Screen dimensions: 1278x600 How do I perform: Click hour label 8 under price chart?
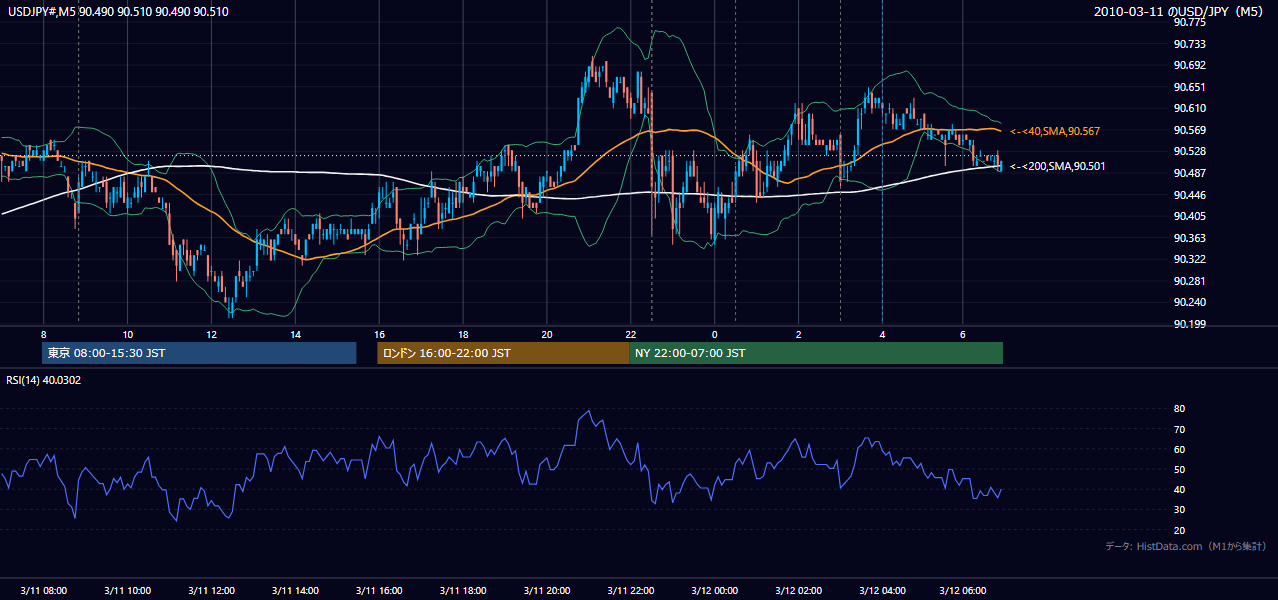[x=44, y=334]
